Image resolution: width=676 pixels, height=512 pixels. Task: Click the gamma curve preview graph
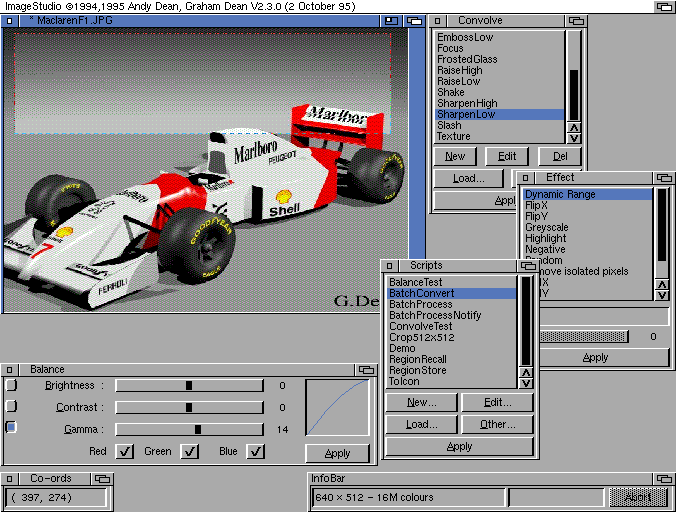[x=338, y=407]
